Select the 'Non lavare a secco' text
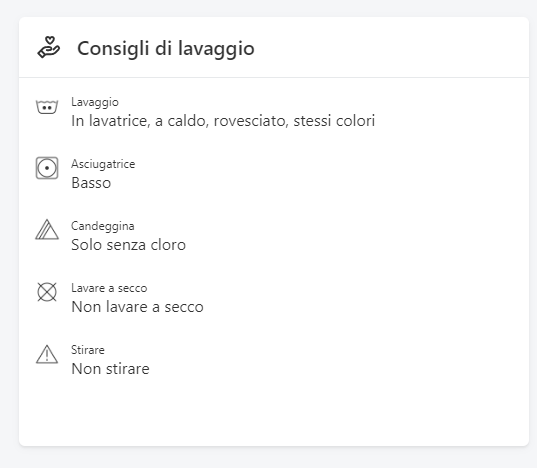 click(x=137, y=307)
